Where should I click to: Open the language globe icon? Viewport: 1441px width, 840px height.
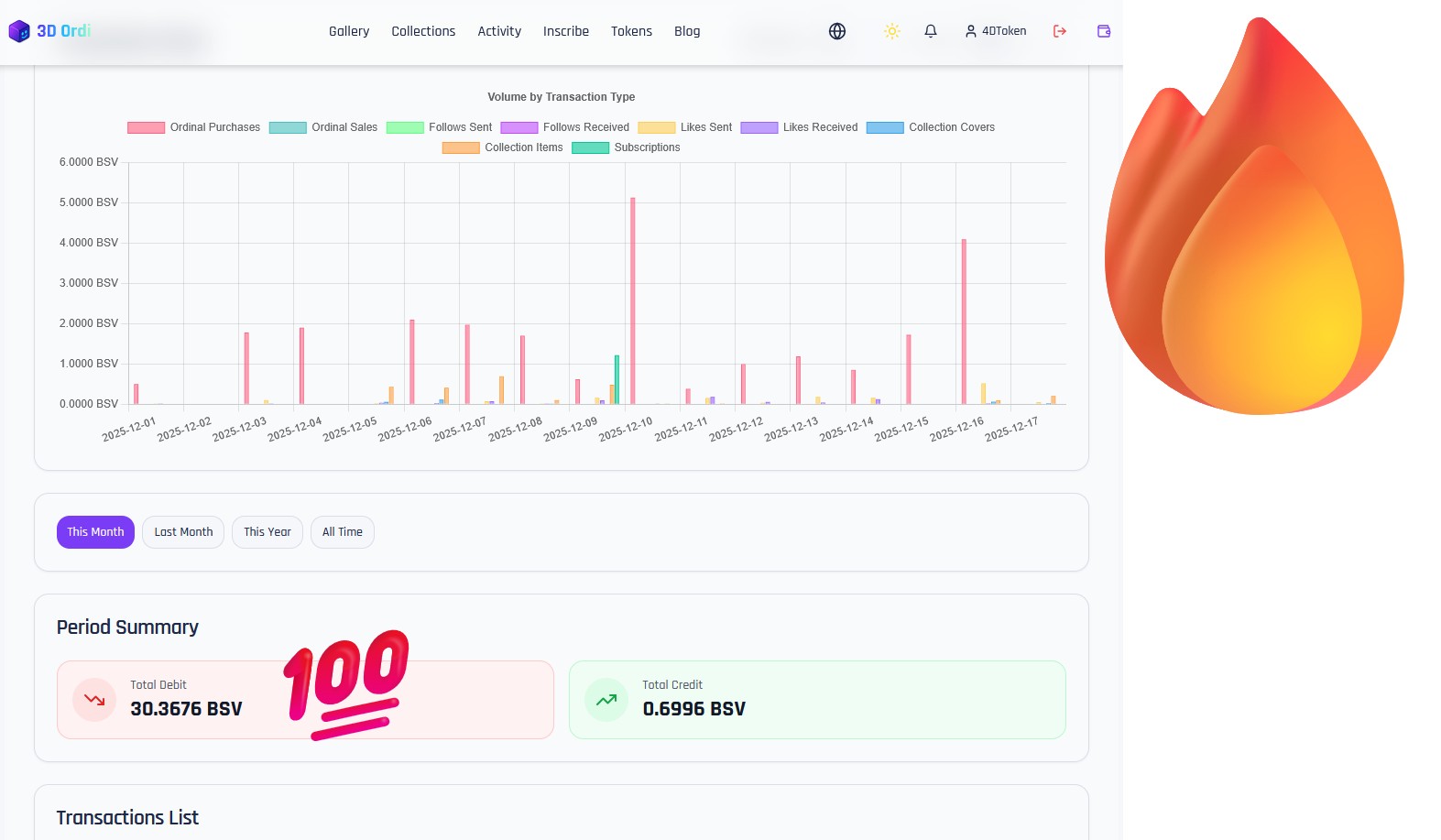(837, 31)
